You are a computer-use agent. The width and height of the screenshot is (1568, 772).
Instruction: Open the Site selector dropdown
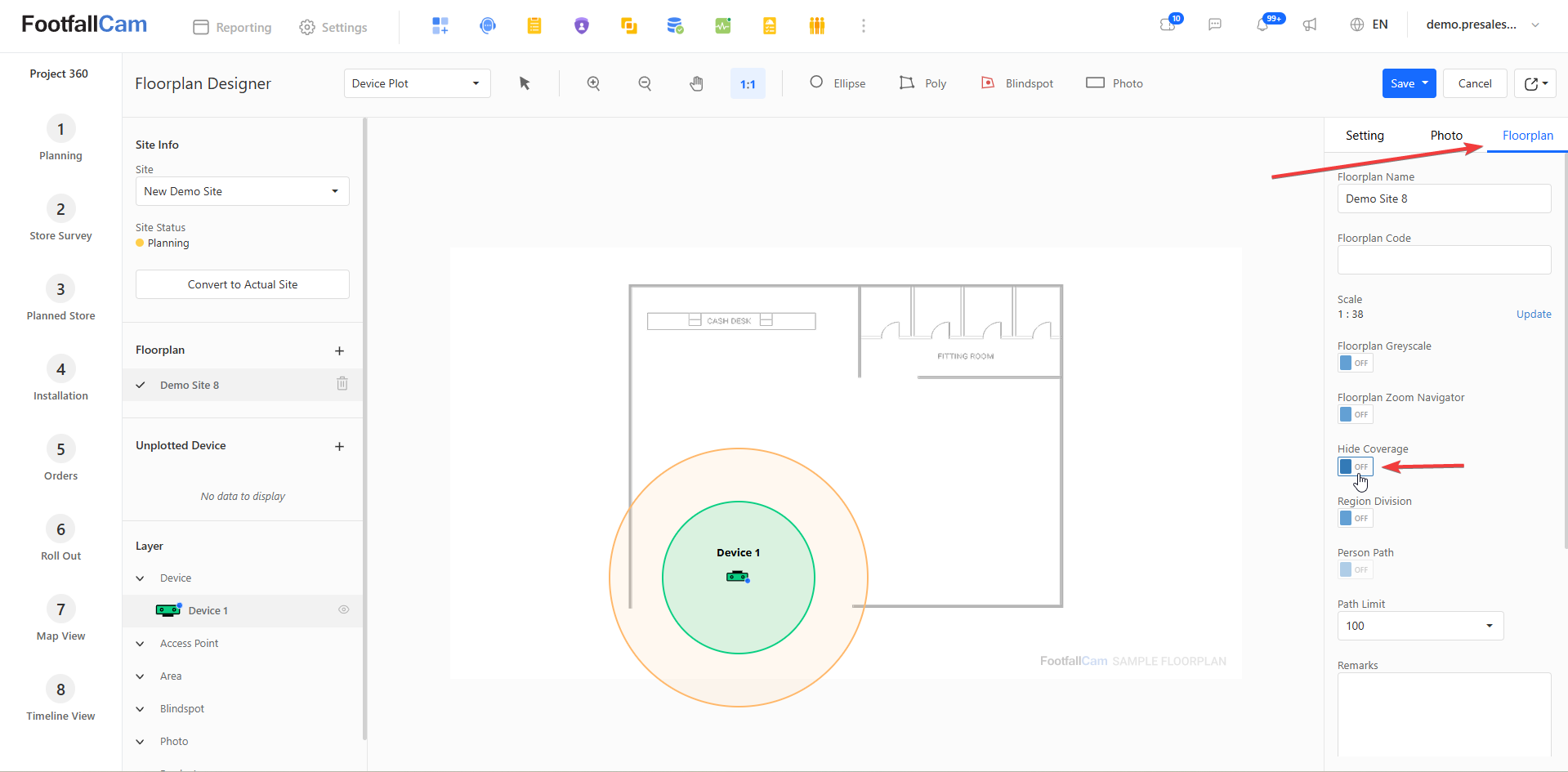[243, 191]
